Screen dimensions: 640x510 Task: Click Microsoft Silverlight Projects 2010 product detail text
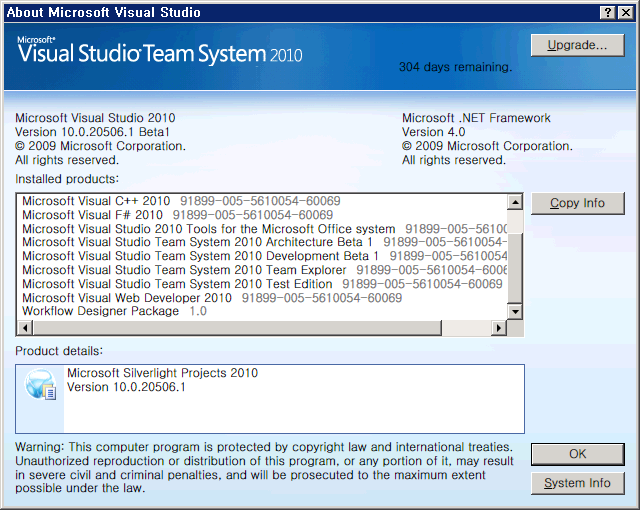pyautogui.click(x=162, y=373)
